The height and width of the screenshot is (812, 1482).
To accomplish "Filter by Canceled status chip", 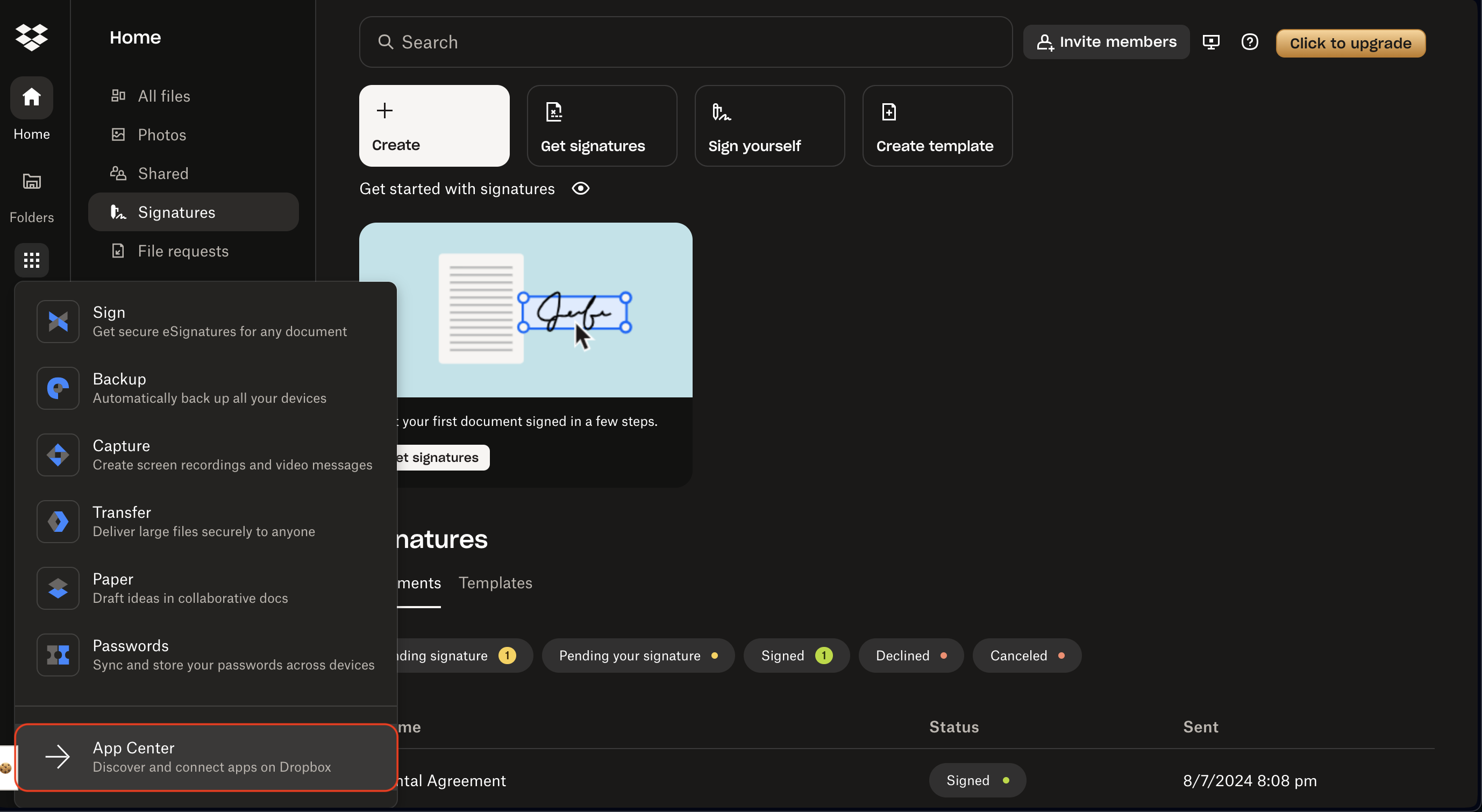I will (x=1027, y=656).
